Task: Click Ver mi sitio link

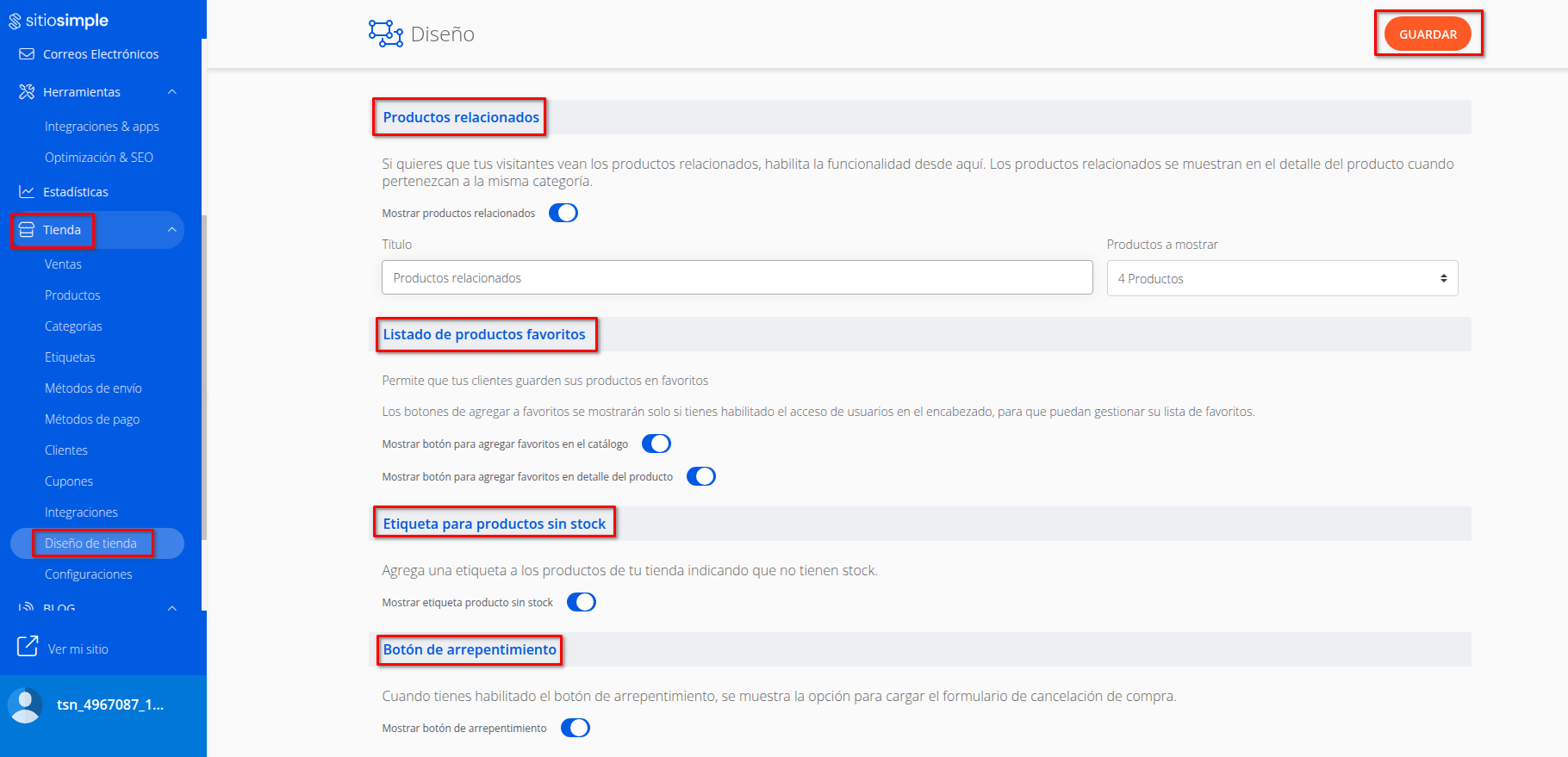Action: tap(78, 649)
